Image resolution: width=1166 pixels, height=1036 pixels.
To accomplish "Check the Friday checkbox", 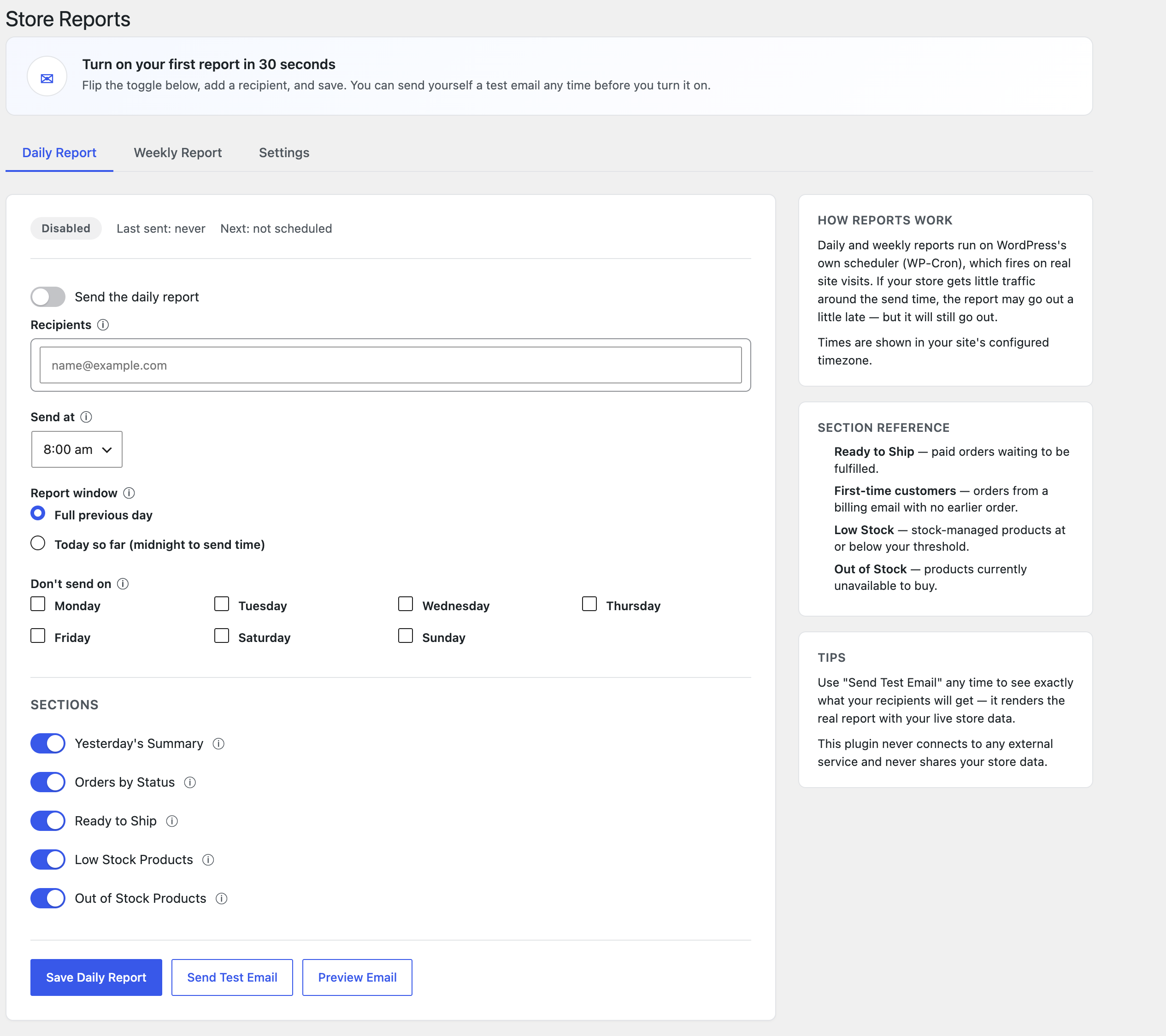I will [x=38, y=636].
